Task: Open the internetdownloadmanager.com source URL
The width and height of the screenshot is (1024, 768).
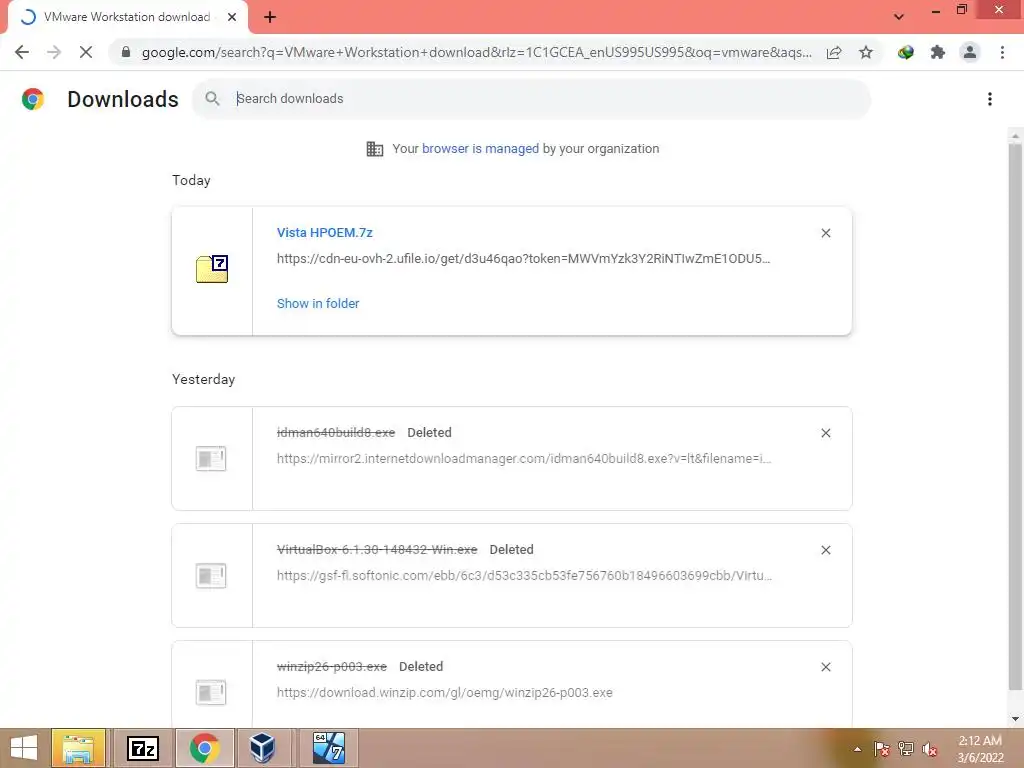Action: coord(524,458)
